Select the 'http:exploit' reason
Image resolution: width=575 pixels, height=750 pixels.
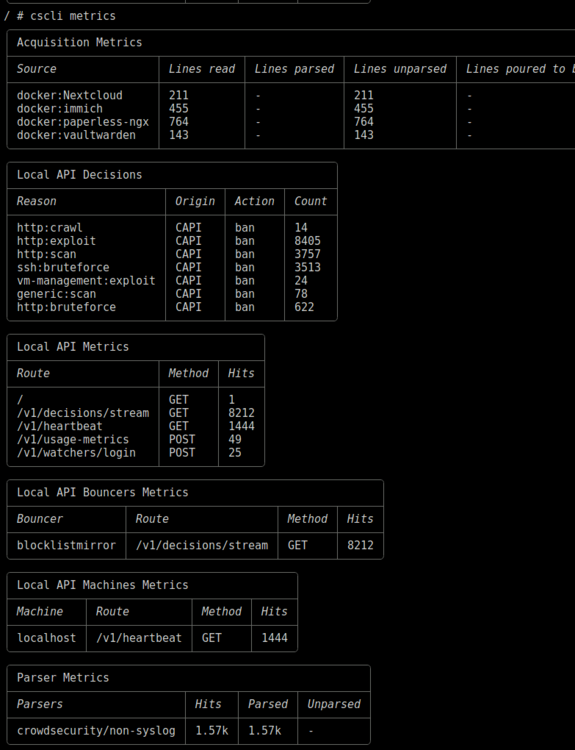click(x=56, y=241)
